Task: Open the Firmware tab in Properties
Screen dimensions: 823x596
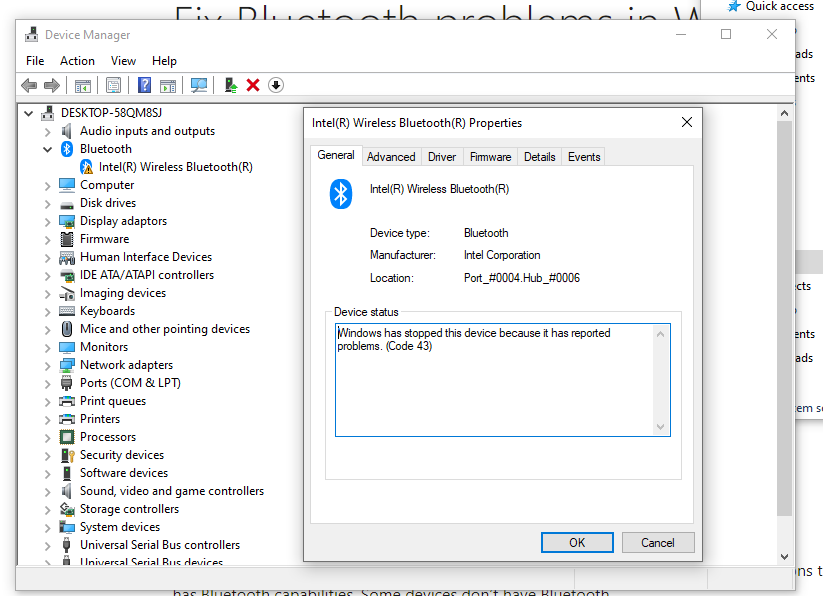Action: [x=491, y=157]
